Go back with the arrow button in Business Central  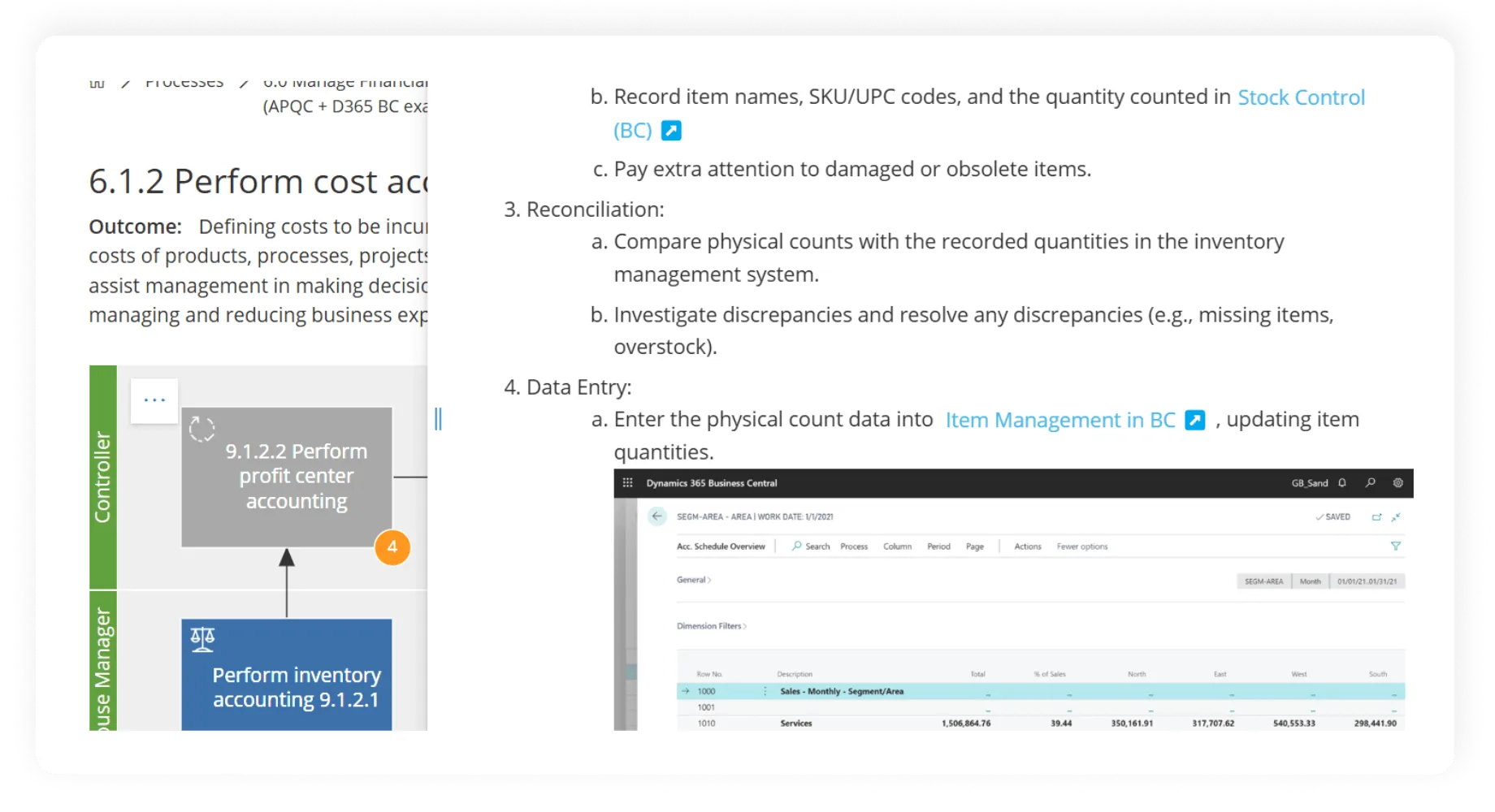click(657, 516)
